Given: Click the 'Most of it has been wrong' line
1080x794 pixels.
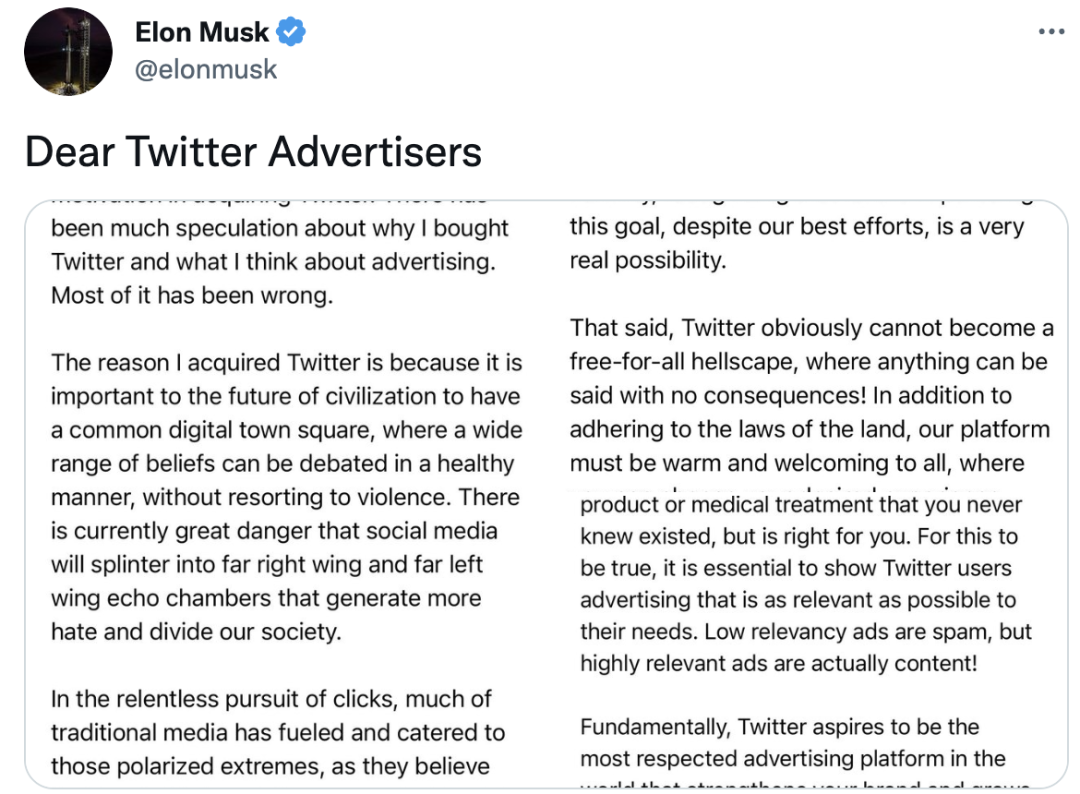Looking at the screenshot, I should tap(192, 295).
